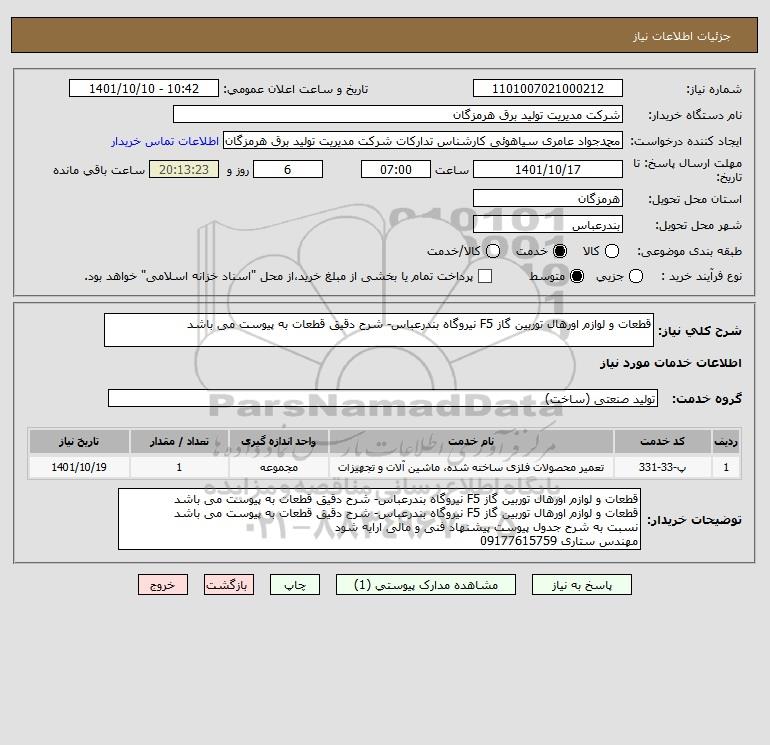Click the نام خدمت column header
The image size is (770, 745).
pyautogui.click(x=471, y=441)
